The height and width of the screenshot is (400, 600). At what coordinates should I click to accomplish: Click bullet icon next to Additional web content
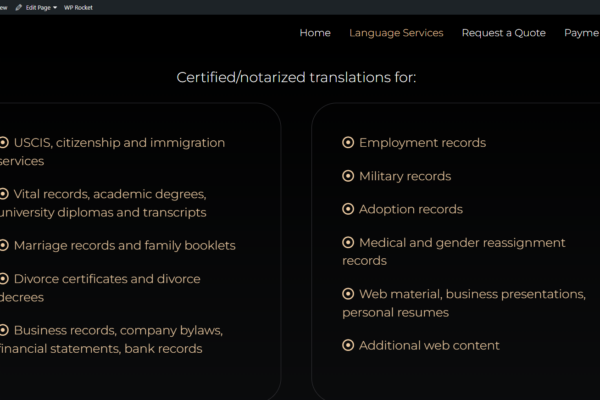pyautogui.click(x=348, y=345)
